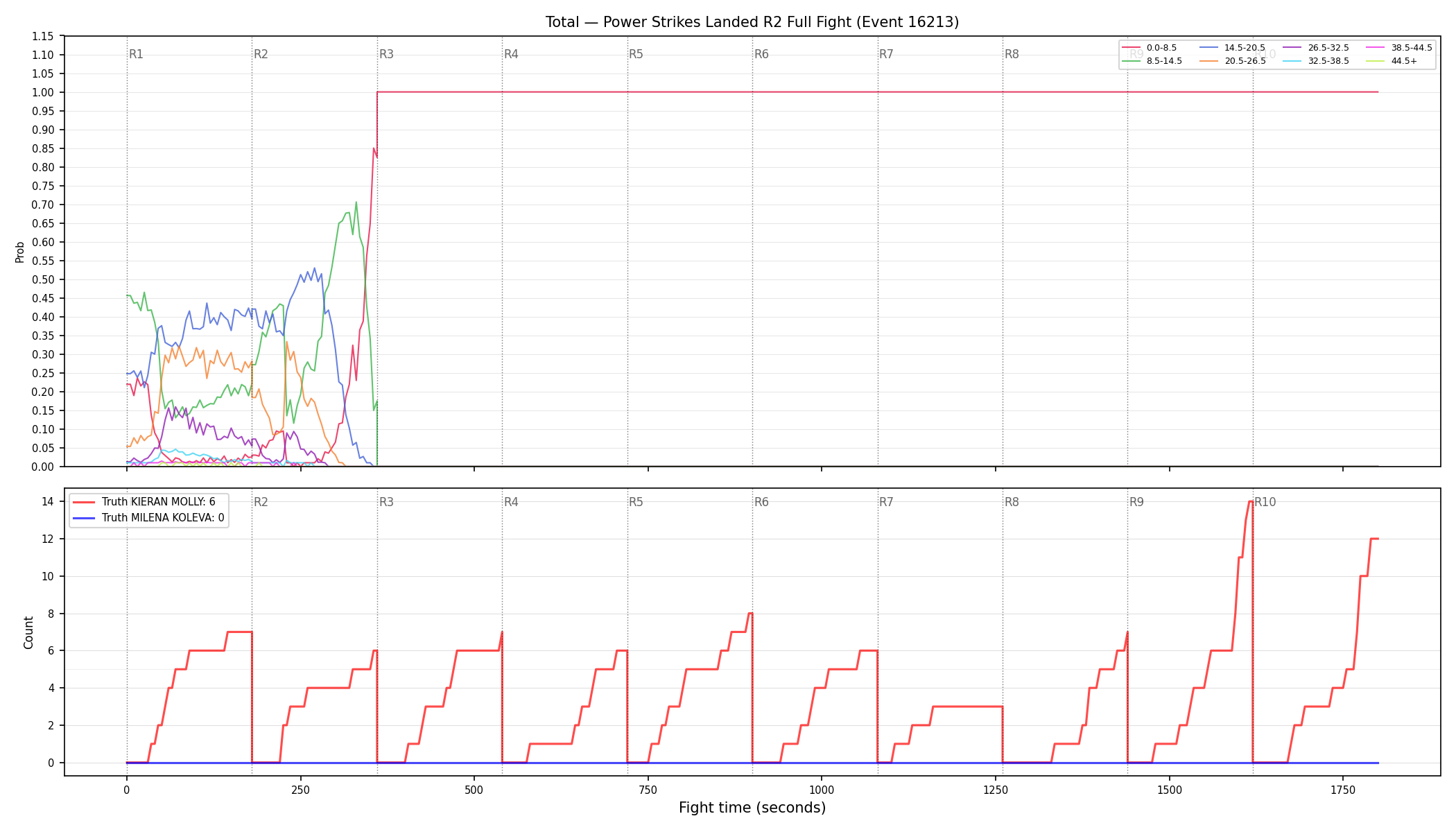Image resolution: width=1456 pixels, height=832 pixels.
Task: Select the 8.5-14.5 legend entry
Action: tap(1152, 61)
